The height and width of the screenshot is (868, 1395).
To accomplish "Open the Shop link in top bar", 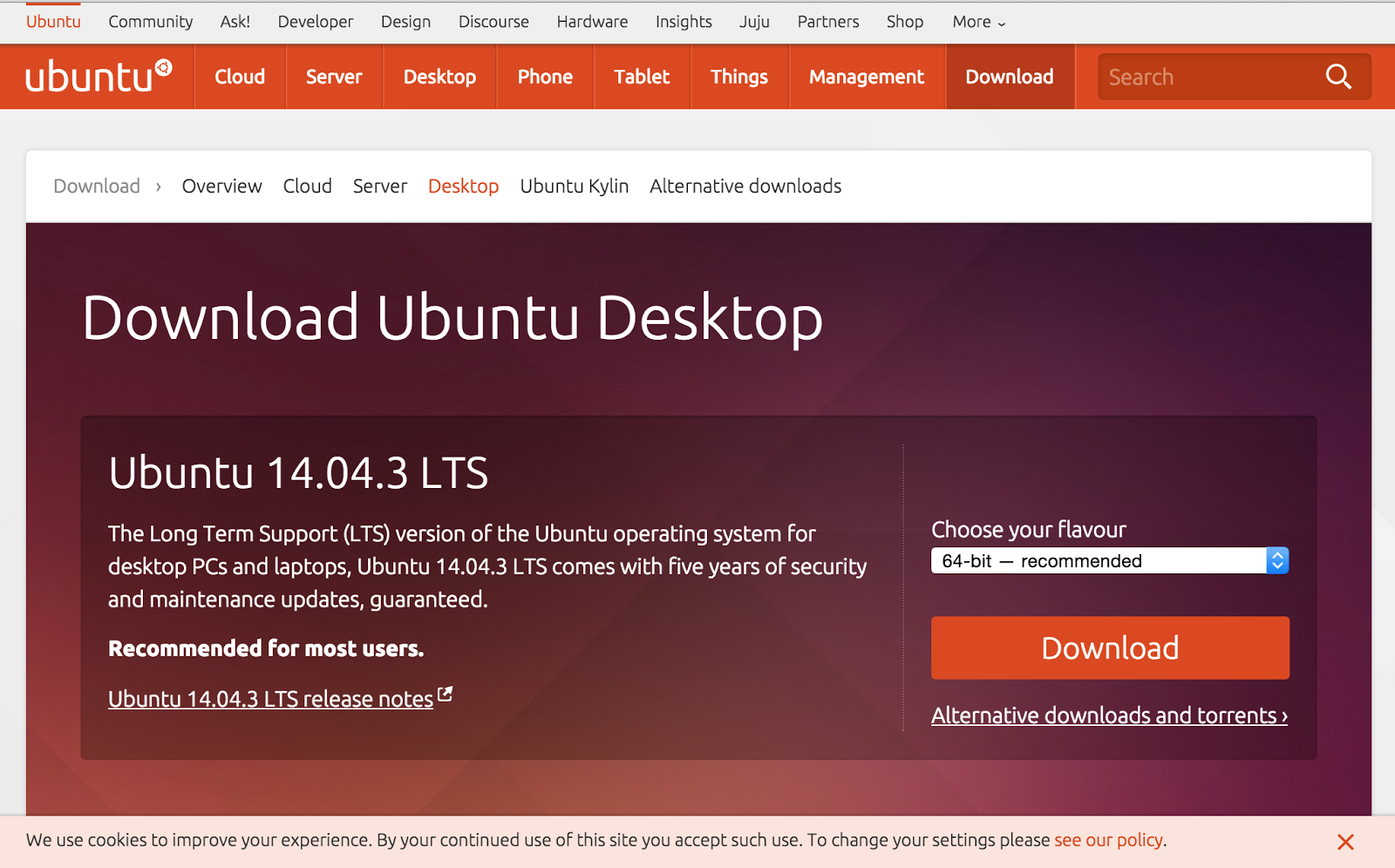I will (905, 22).
